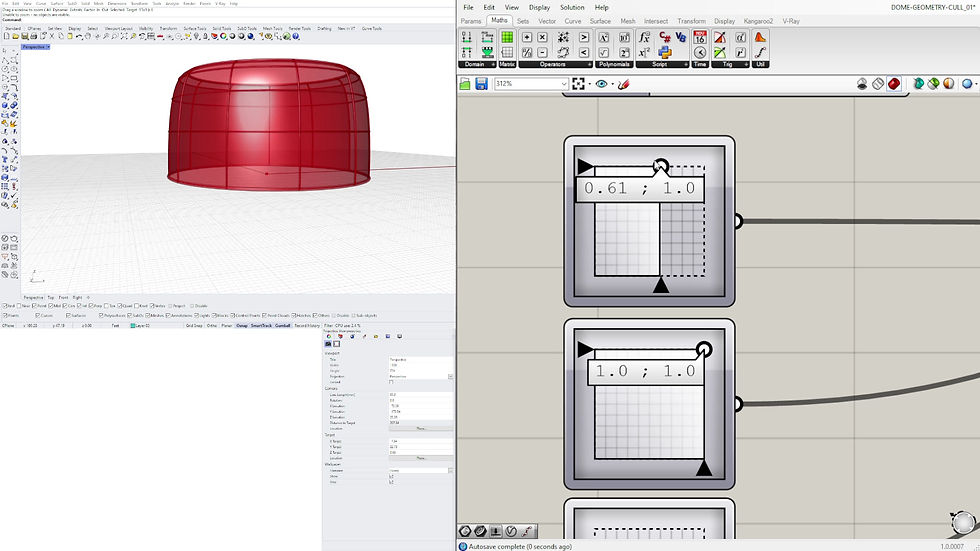The image size is (980, 551).
Task: Expand the Script panel with plus button
Action: 686,64
